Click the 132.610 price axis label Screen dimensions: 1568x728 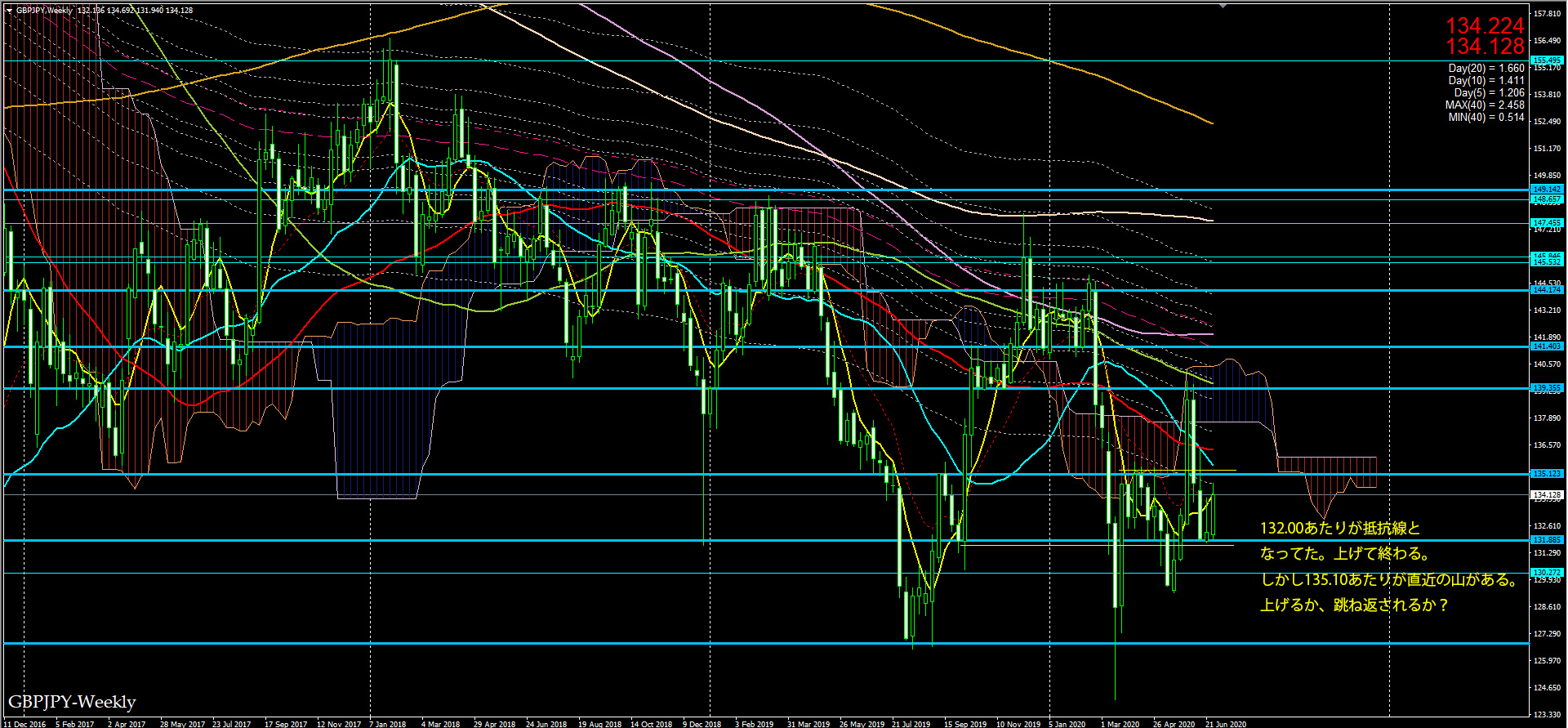click(x=1548, y=526)
